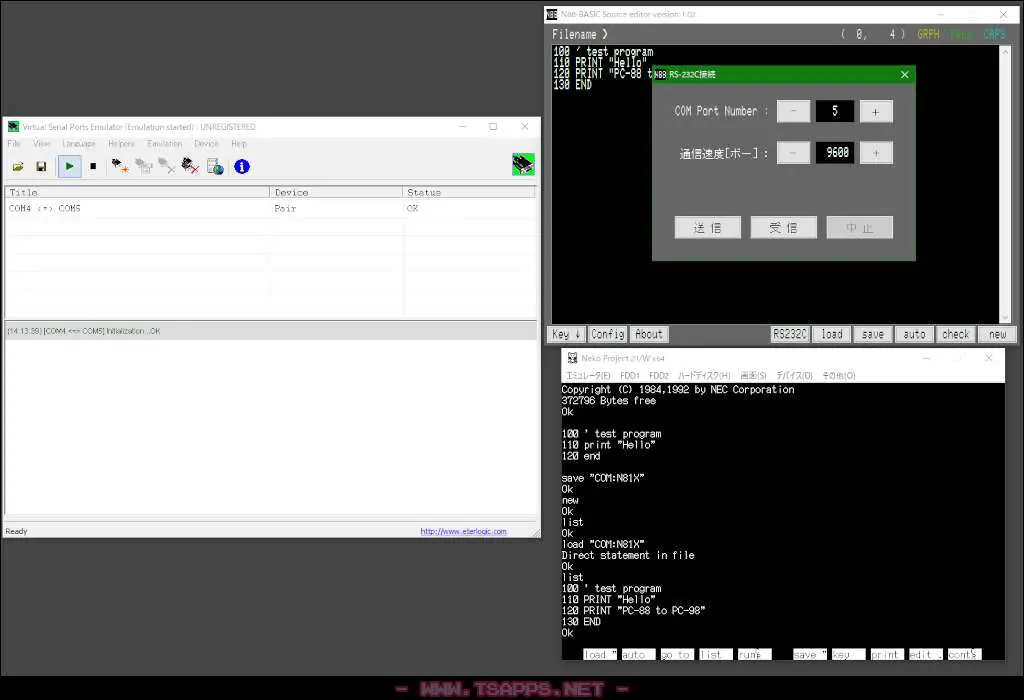Click the new button in N88-BASIC editor
This screenshot has height=700, width=1024.
point(997,334)
